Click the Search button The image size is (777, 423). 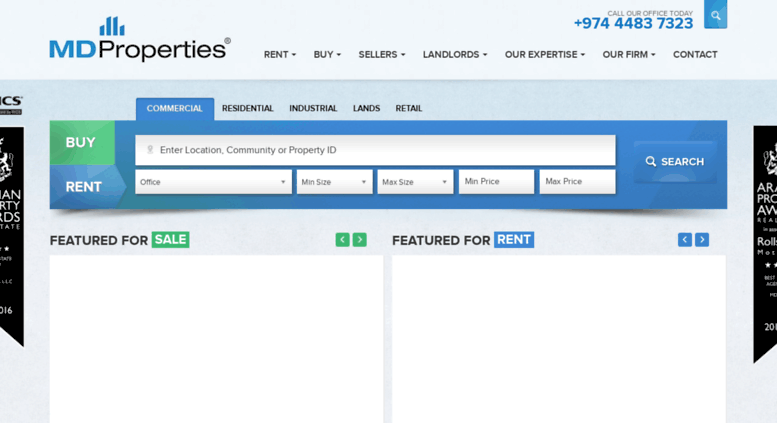tap(675, 162)
